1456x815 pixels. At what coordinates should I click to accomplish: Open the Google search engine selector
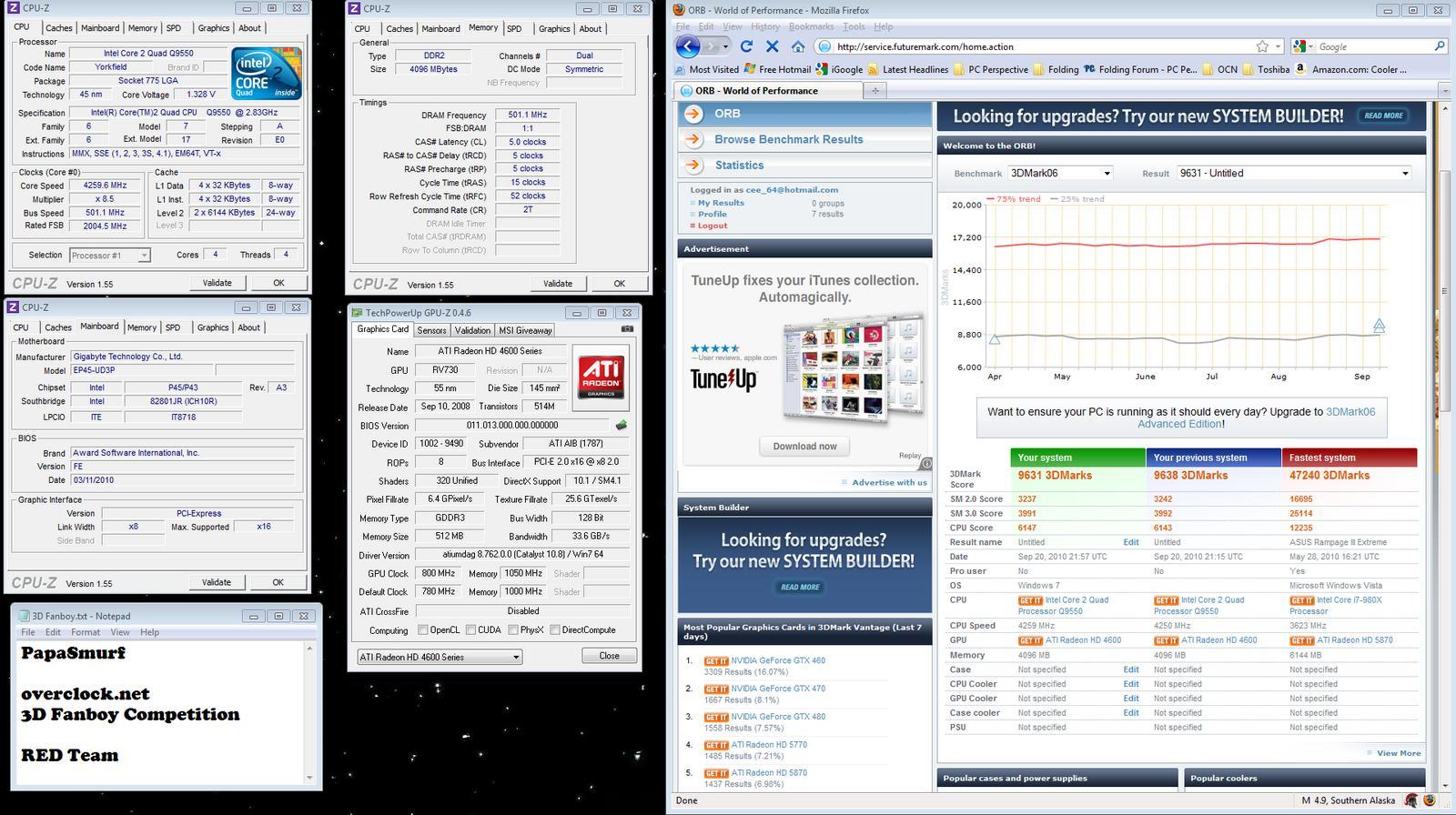click(x=1302, y=46)
